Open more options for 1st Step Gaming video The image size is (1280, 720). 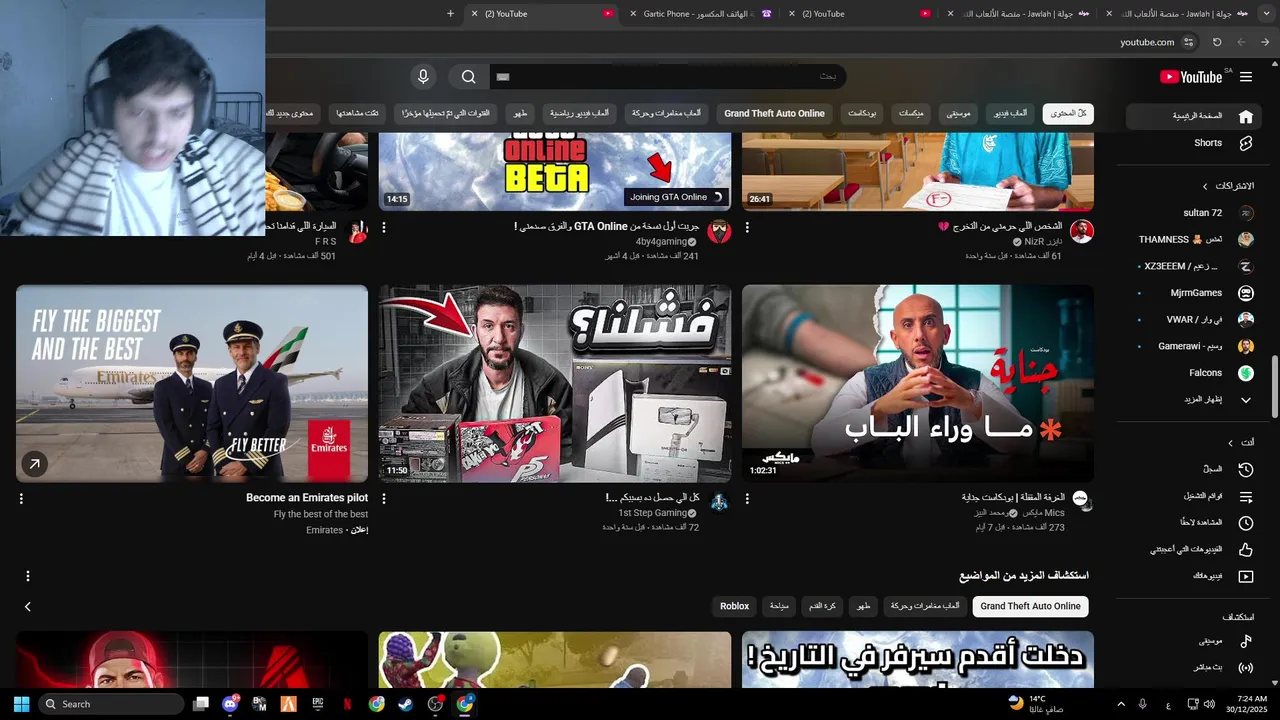[384, 498]
